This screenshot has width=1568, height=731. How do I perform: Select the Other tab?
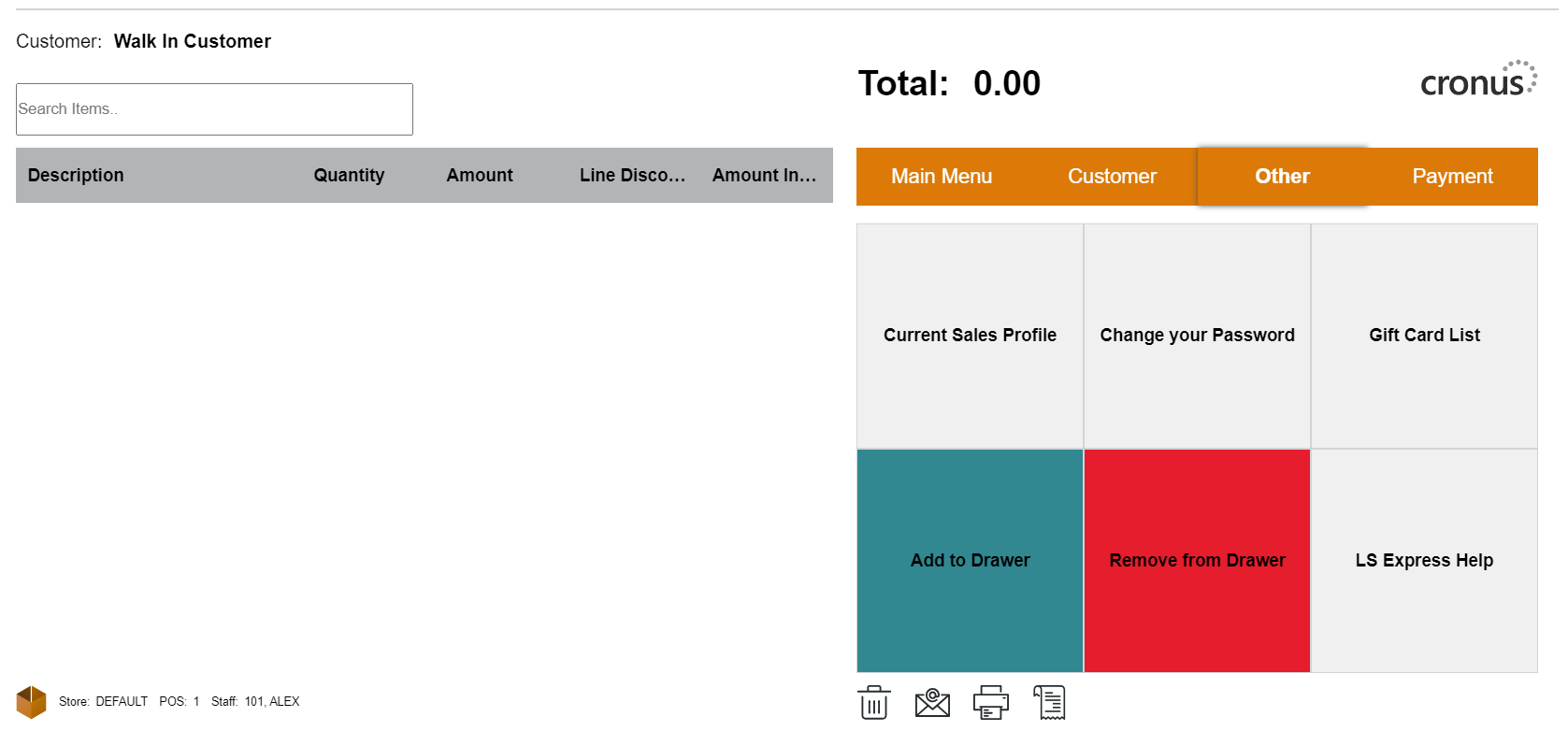coord(1282,177)
